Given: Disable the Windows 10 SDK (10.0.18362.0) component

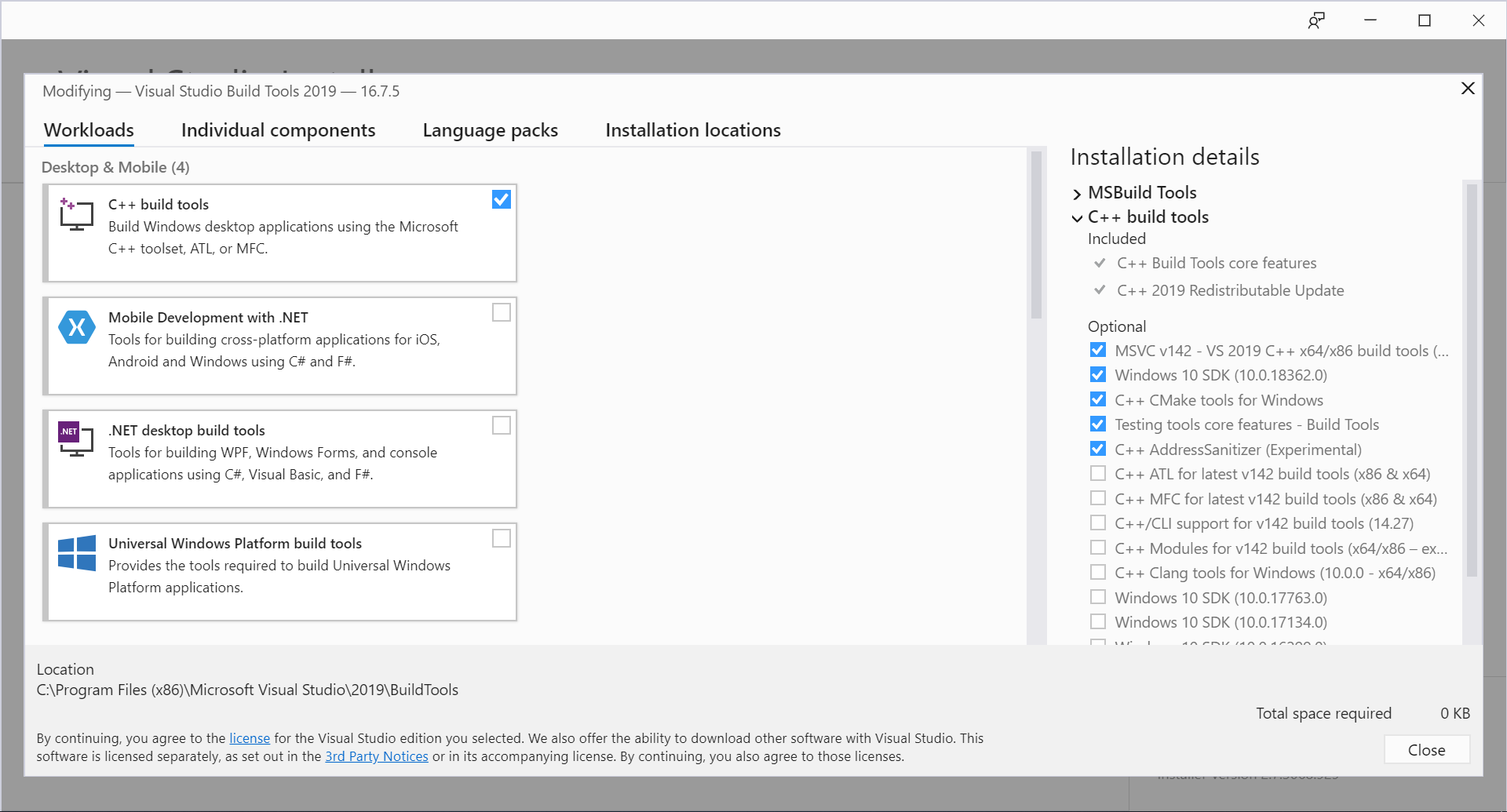Looking at the screenshot, I should [1097, 374].
